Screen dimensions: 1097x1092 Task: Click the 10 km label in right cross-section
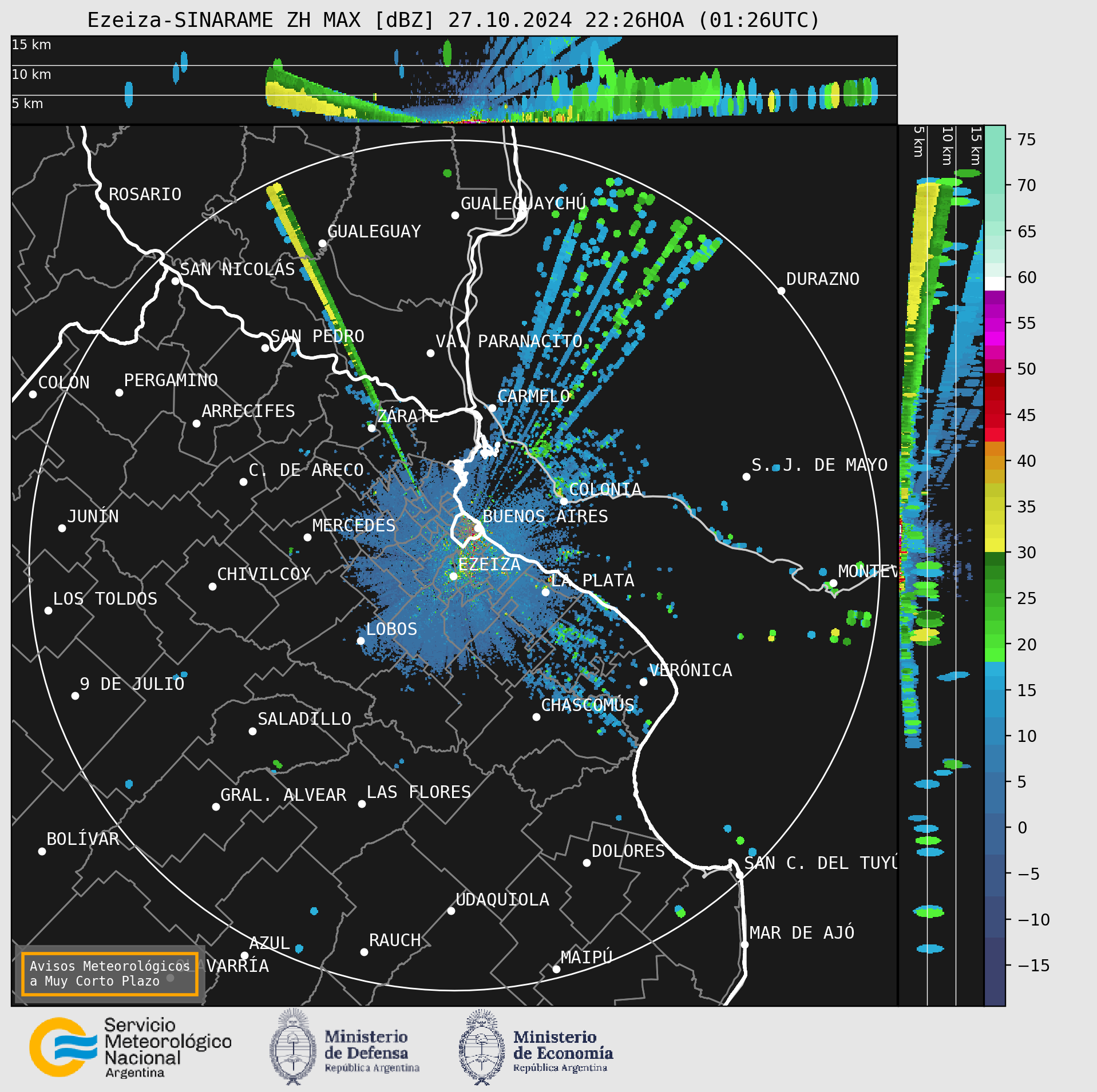[x=948, y=146]
